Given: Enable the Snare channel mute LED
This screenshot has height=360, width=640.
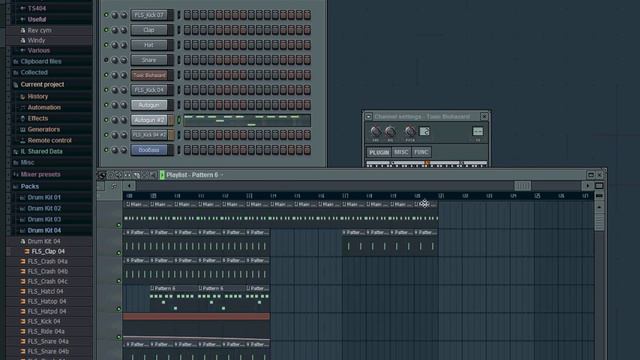Looking at the screenshot, I should pyautogui.click(x=106, y=60).
